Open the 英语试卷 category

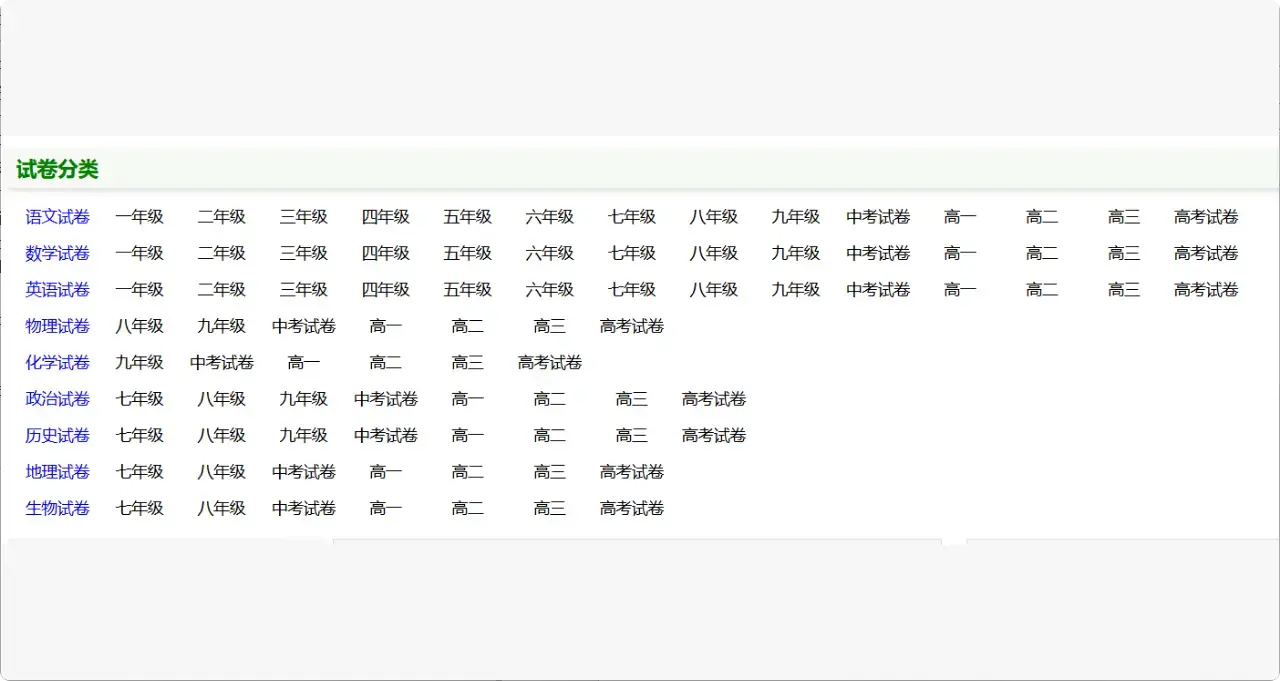pyautogui.click(x=57, y=289)
